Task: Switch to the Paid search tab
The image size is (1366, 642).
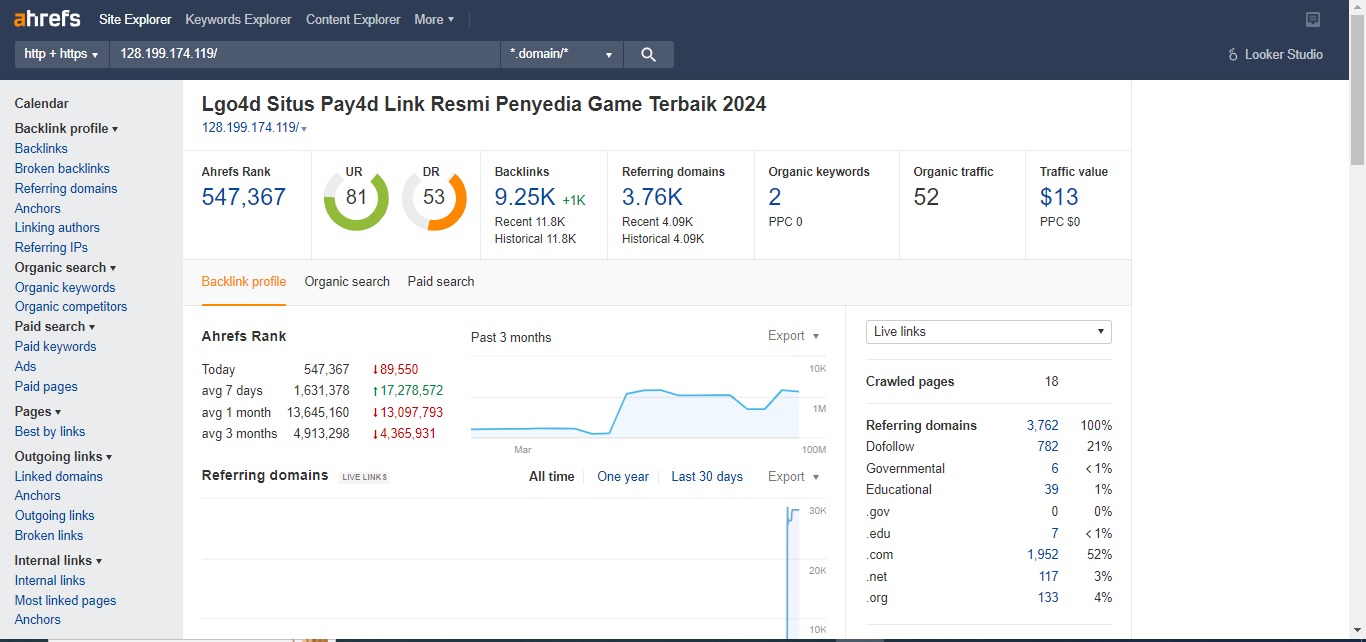Action: click(x=441, y=282)
